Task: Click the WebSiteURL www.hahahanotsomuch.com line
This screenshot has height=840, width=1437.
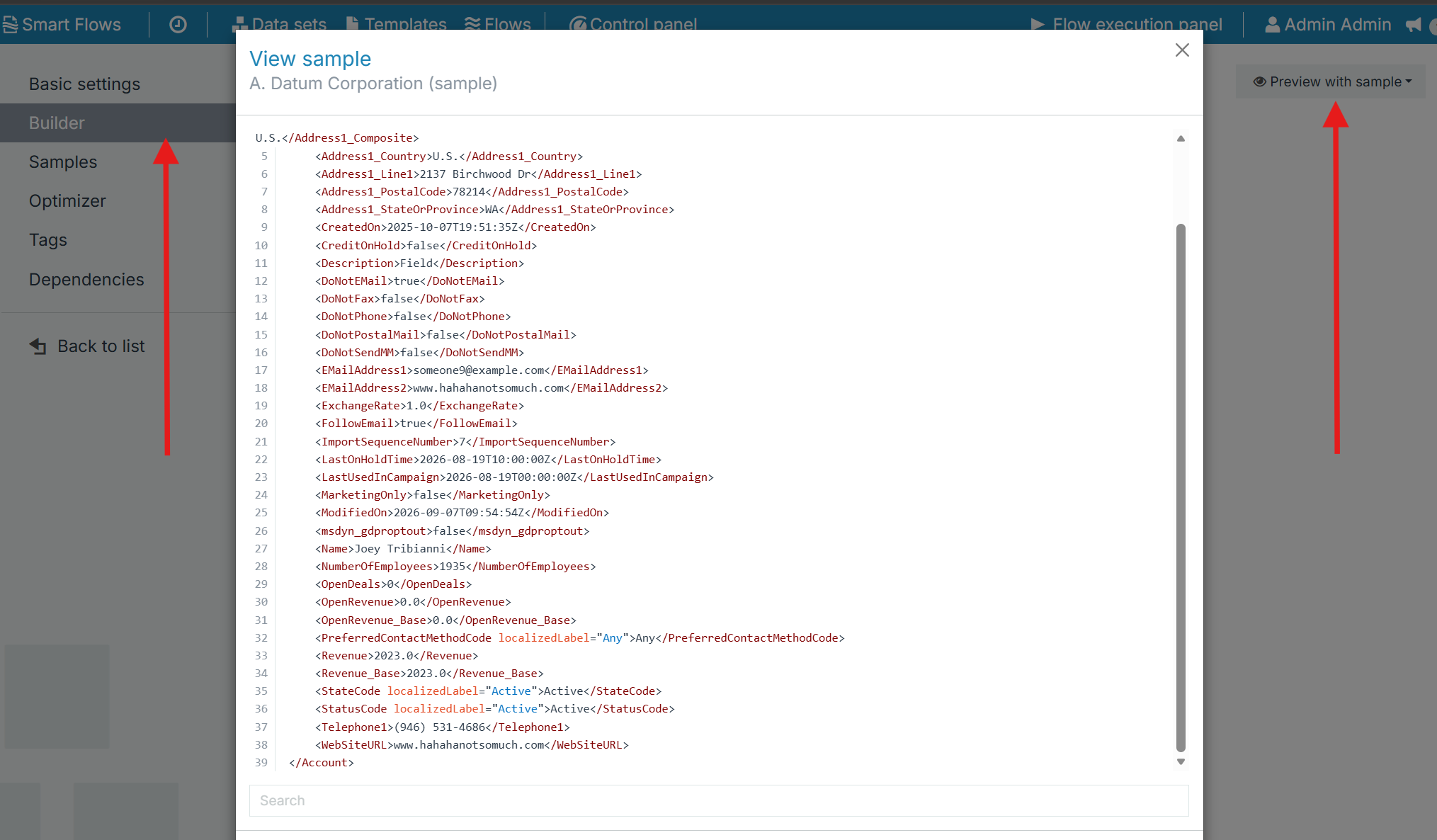Action: pos(472,745)
